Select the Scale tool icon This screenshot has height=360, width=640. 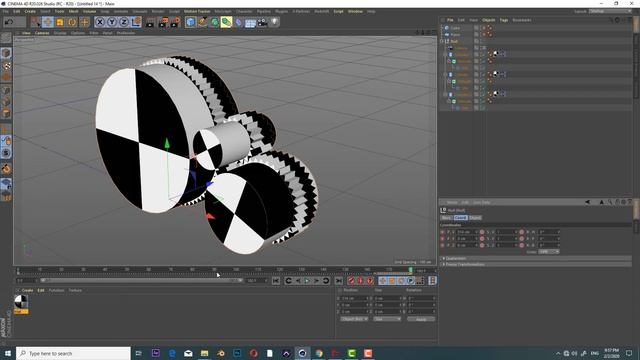coord(60,22)
